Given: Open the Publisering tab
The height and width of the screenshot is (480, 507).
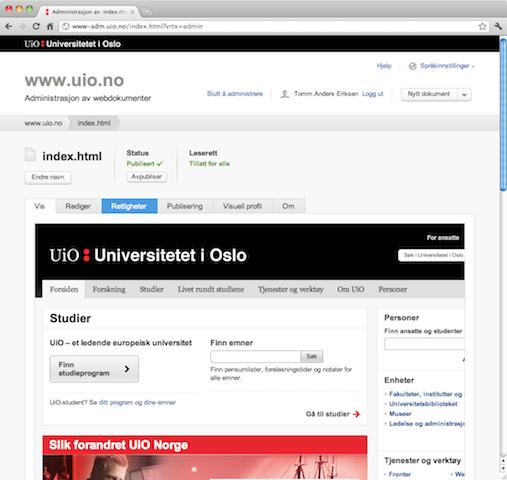Looking at the screenshot, I should 185,206.
